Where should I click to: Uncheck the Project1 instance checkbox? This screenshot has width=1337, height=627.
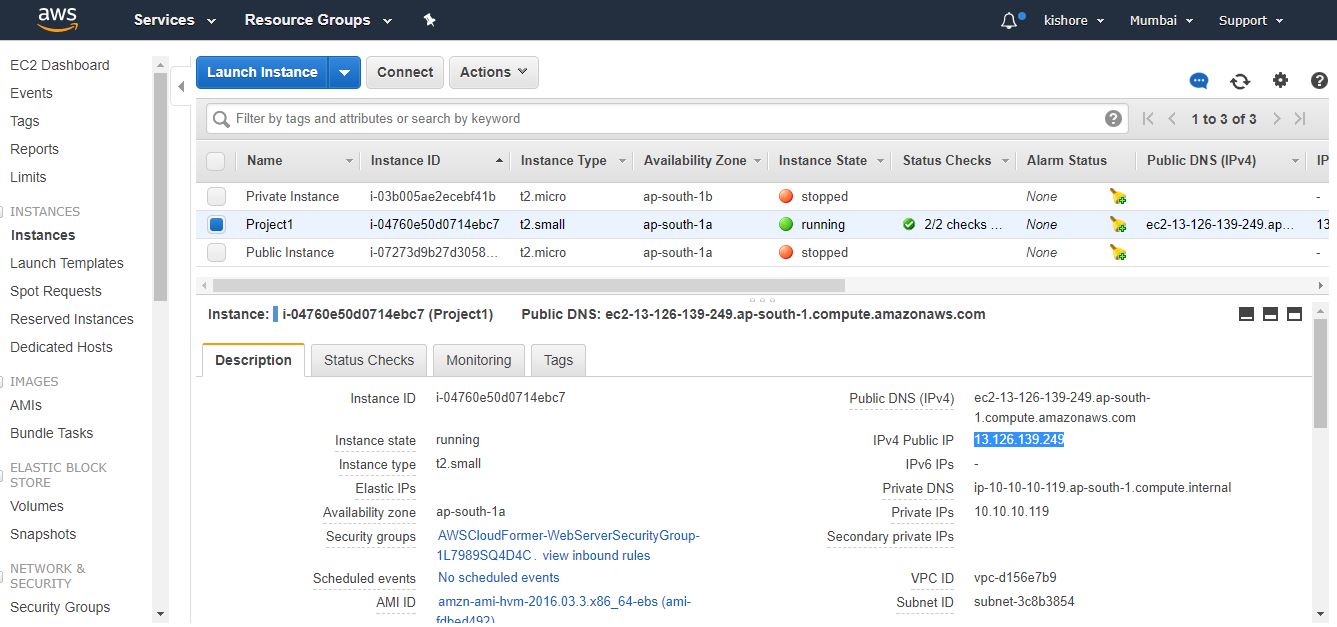[x=216, y=225]
